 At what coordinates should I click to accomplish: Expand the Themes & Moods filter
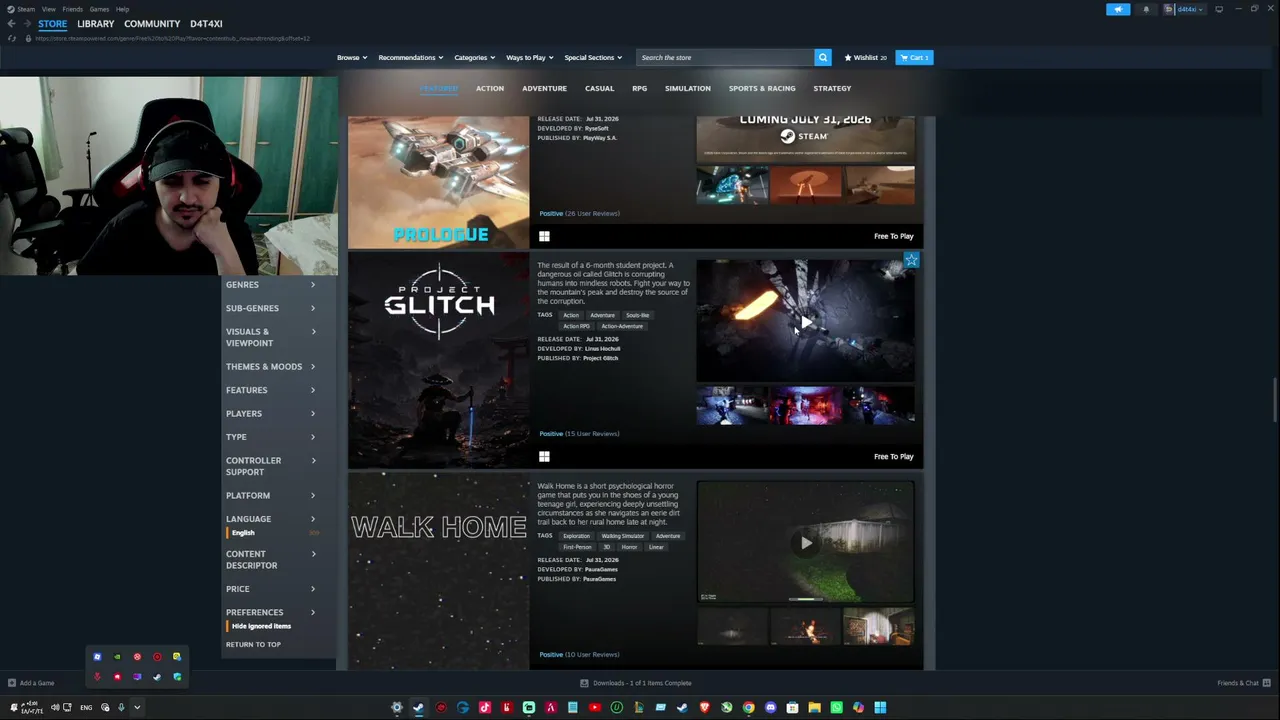[x=271, y=367]
